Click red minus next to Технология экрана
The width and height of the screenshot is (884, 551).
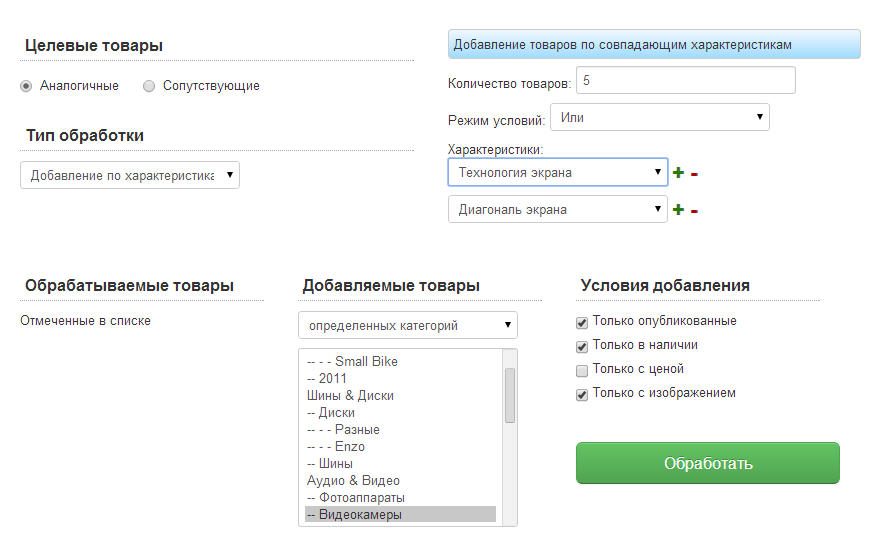694,174
